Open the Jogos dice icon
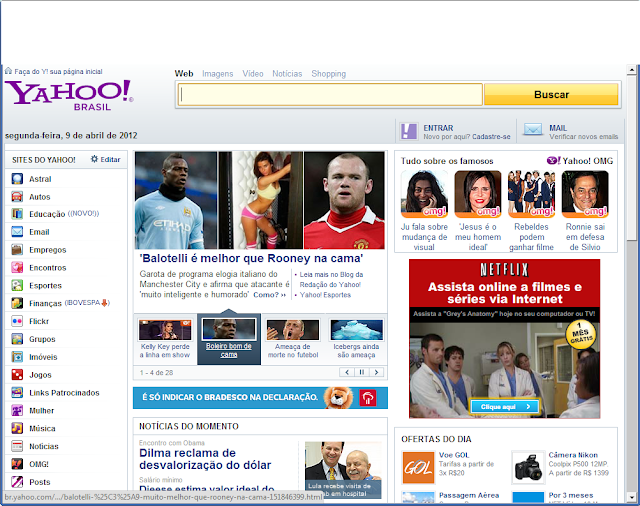 pyautogui.click(x=17, y=375)
